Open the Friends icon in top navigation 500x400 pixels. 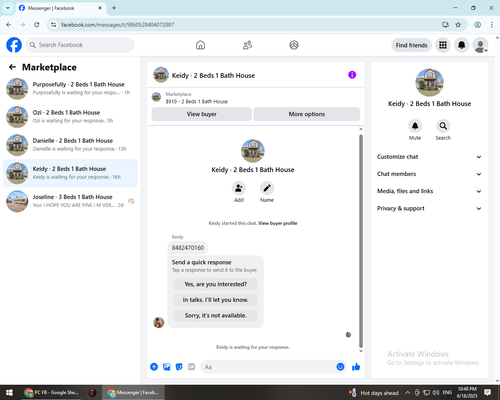247,45
